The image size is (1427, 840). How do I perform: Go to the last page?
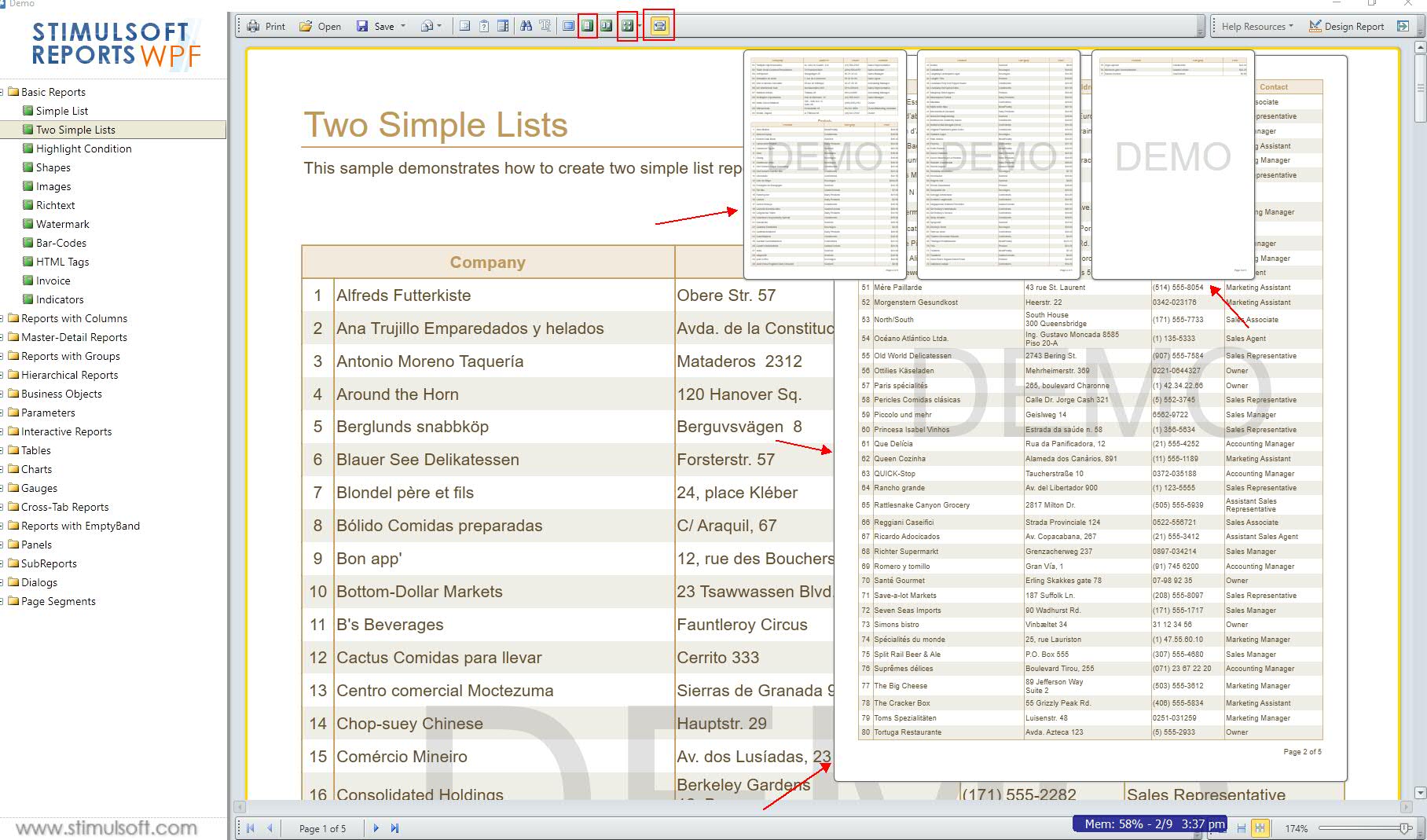click(x=394, y=828)
